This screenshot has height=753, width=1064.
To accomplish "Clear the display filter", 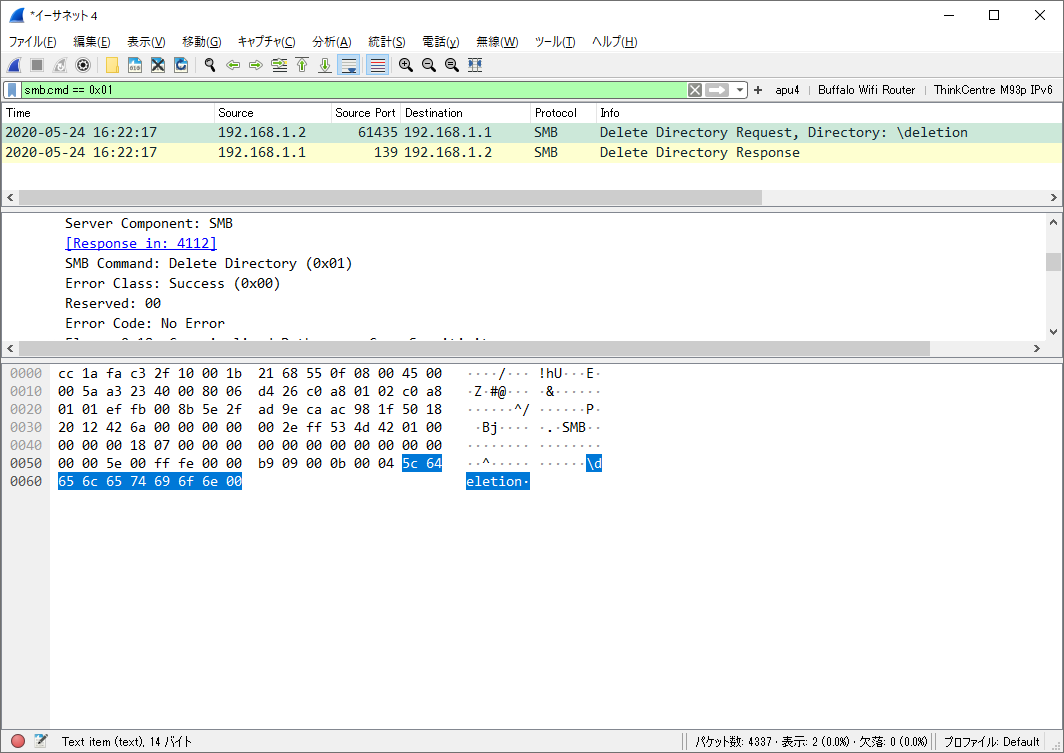I will point(695,90).
